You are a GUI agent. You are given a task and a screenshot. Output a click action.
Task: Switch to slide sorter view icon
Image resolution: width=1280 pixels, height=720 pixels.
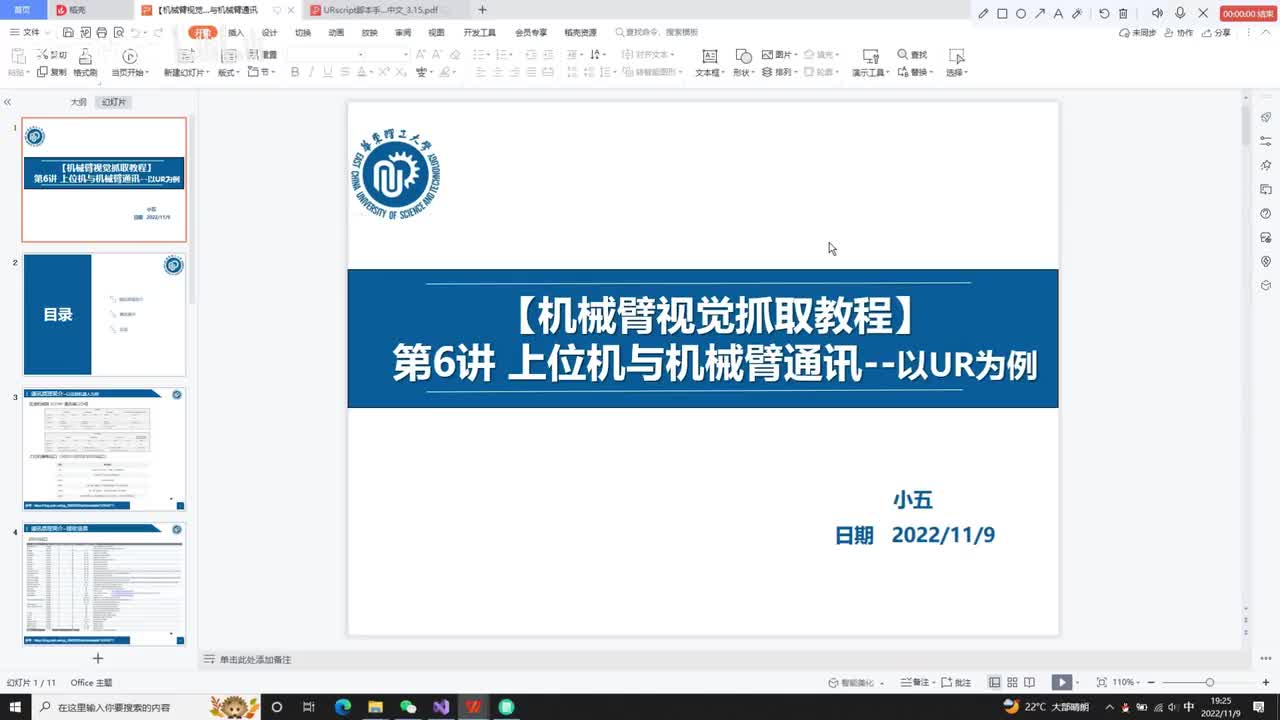(x=1012, y=682)
